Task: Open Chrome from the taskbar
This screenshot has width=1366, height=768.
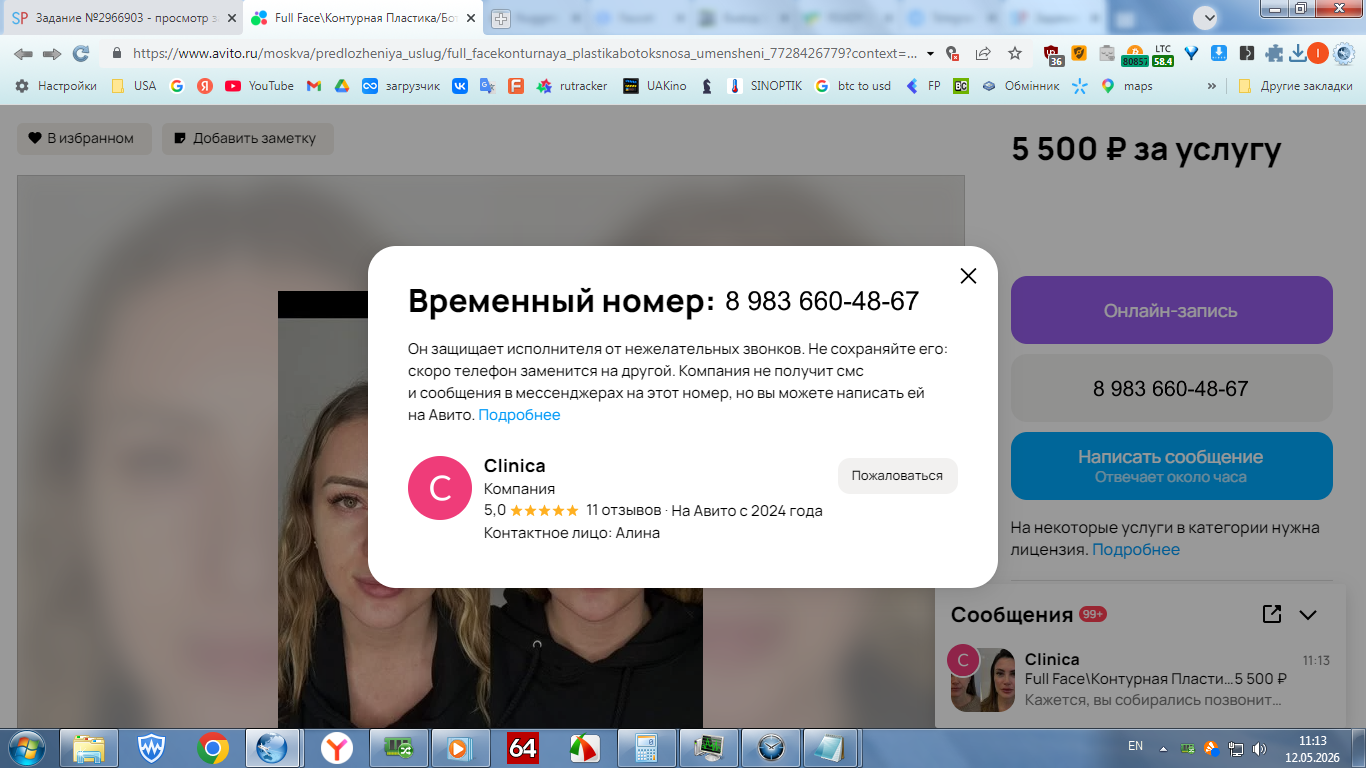Action: 212,748
